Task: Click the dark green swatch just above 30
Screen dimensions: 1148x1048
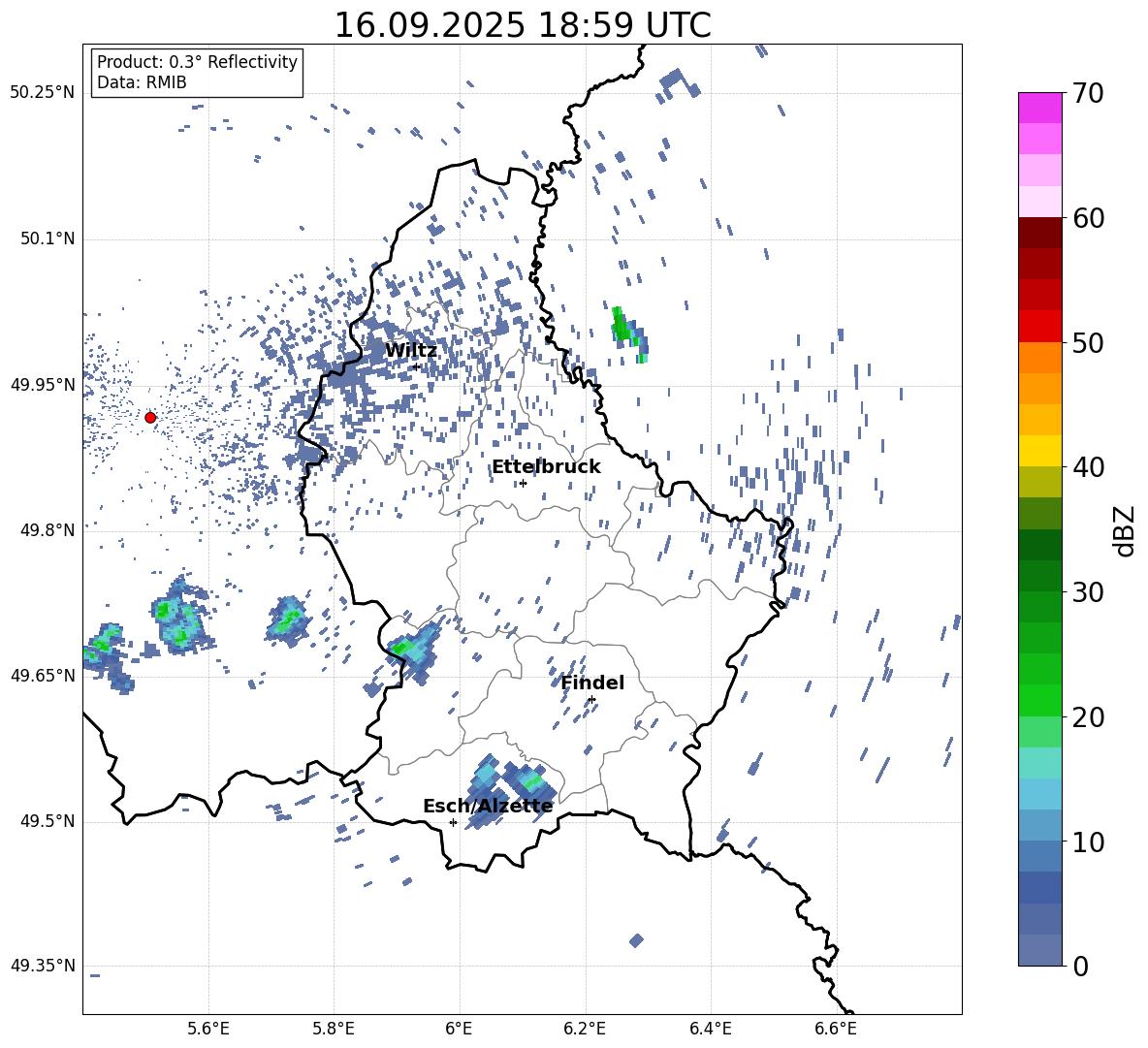Action: [x=1039, y=576]
